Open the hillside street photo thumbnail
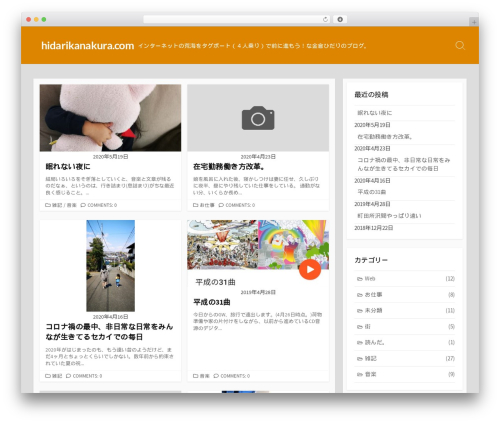 click(x=110, y=266)
